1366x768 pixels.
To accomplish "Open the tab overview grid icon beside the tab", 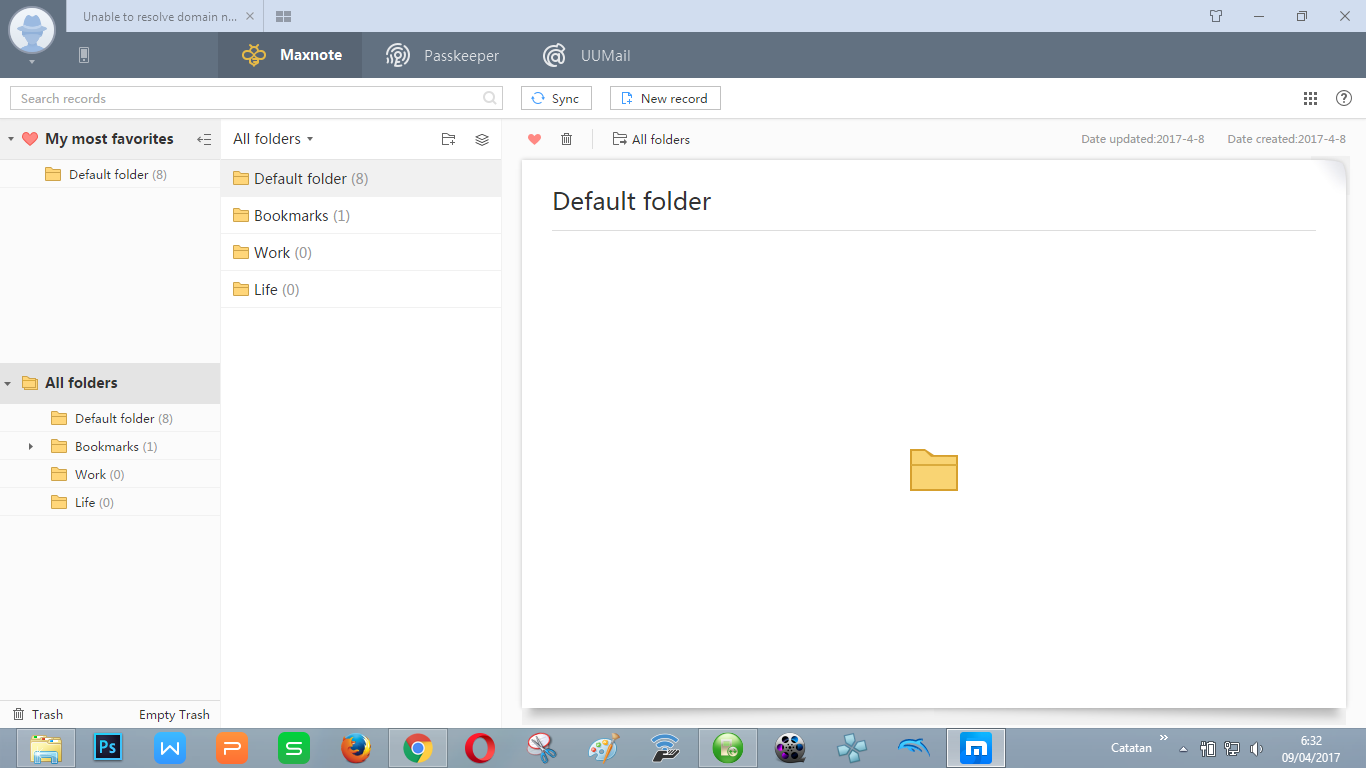I will 283,17.
